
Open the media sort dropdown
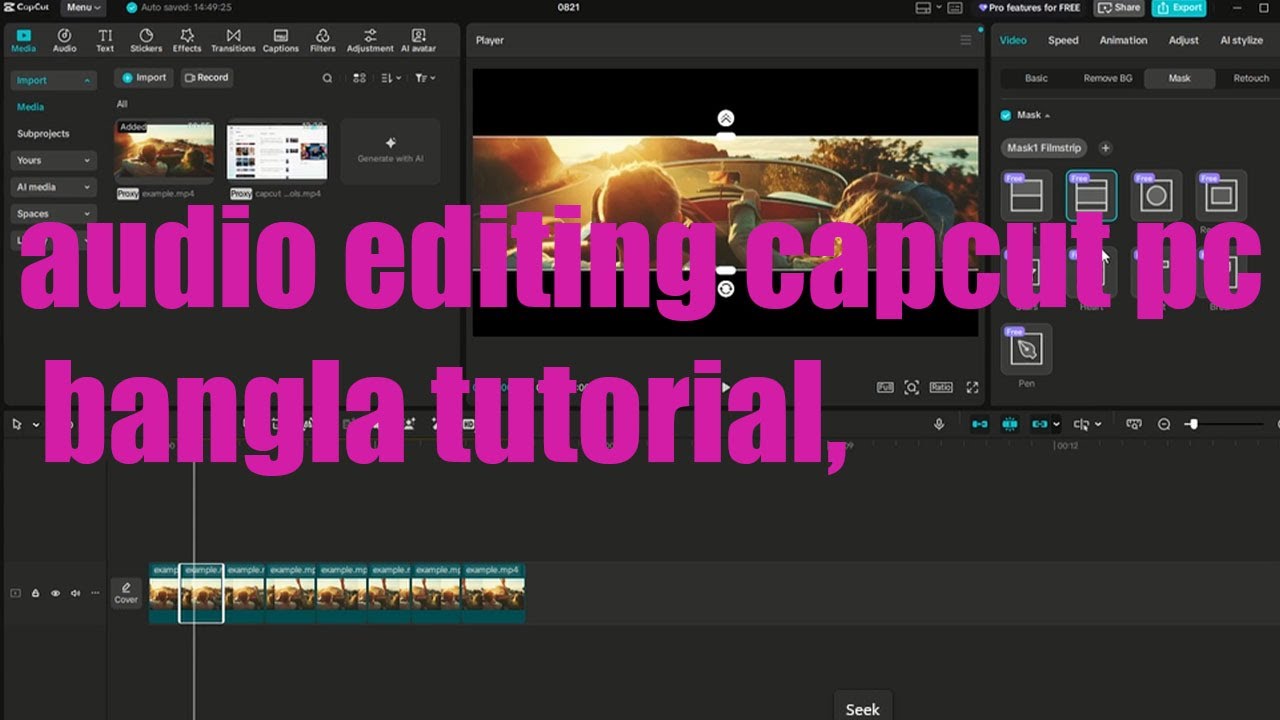point(391,78)
